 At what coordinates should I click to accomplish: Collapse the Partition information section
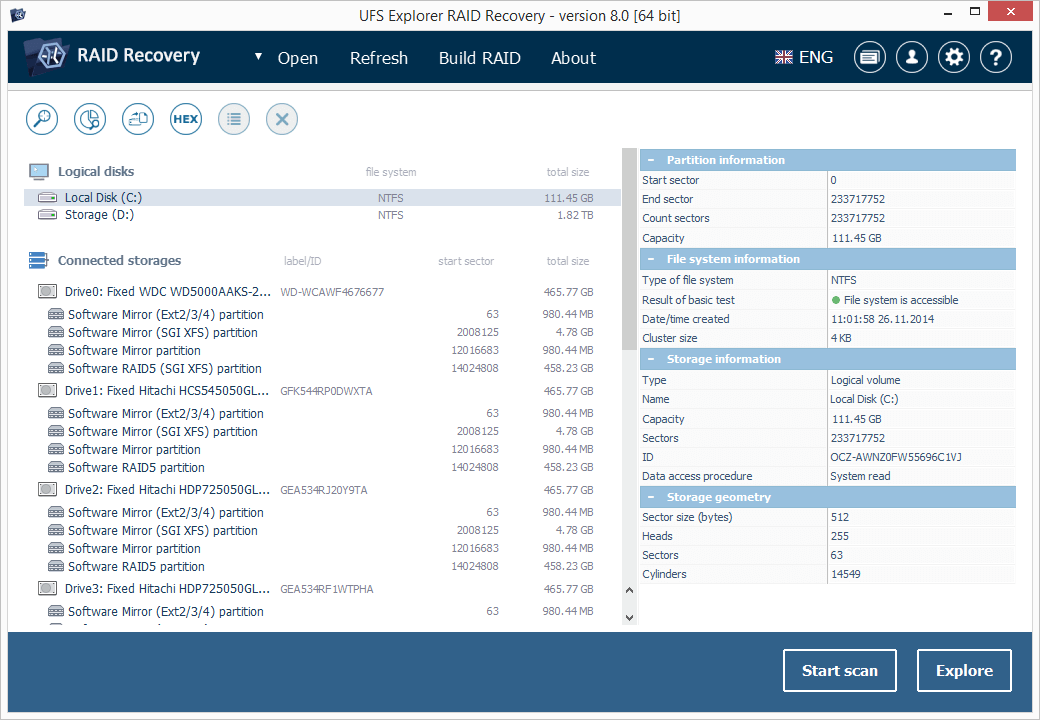(x=652, y=159)
